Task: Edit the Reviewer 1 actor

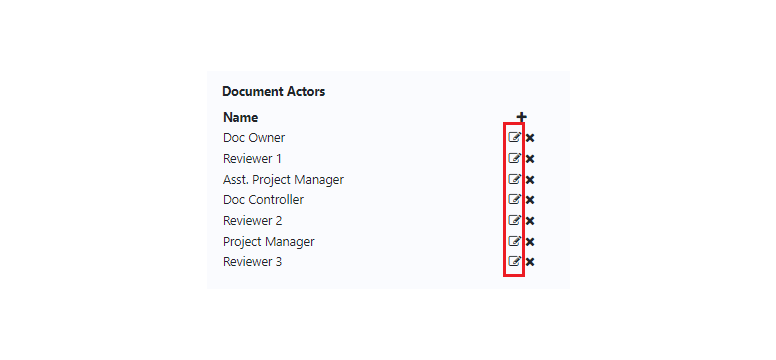Action: pos(515,158)
